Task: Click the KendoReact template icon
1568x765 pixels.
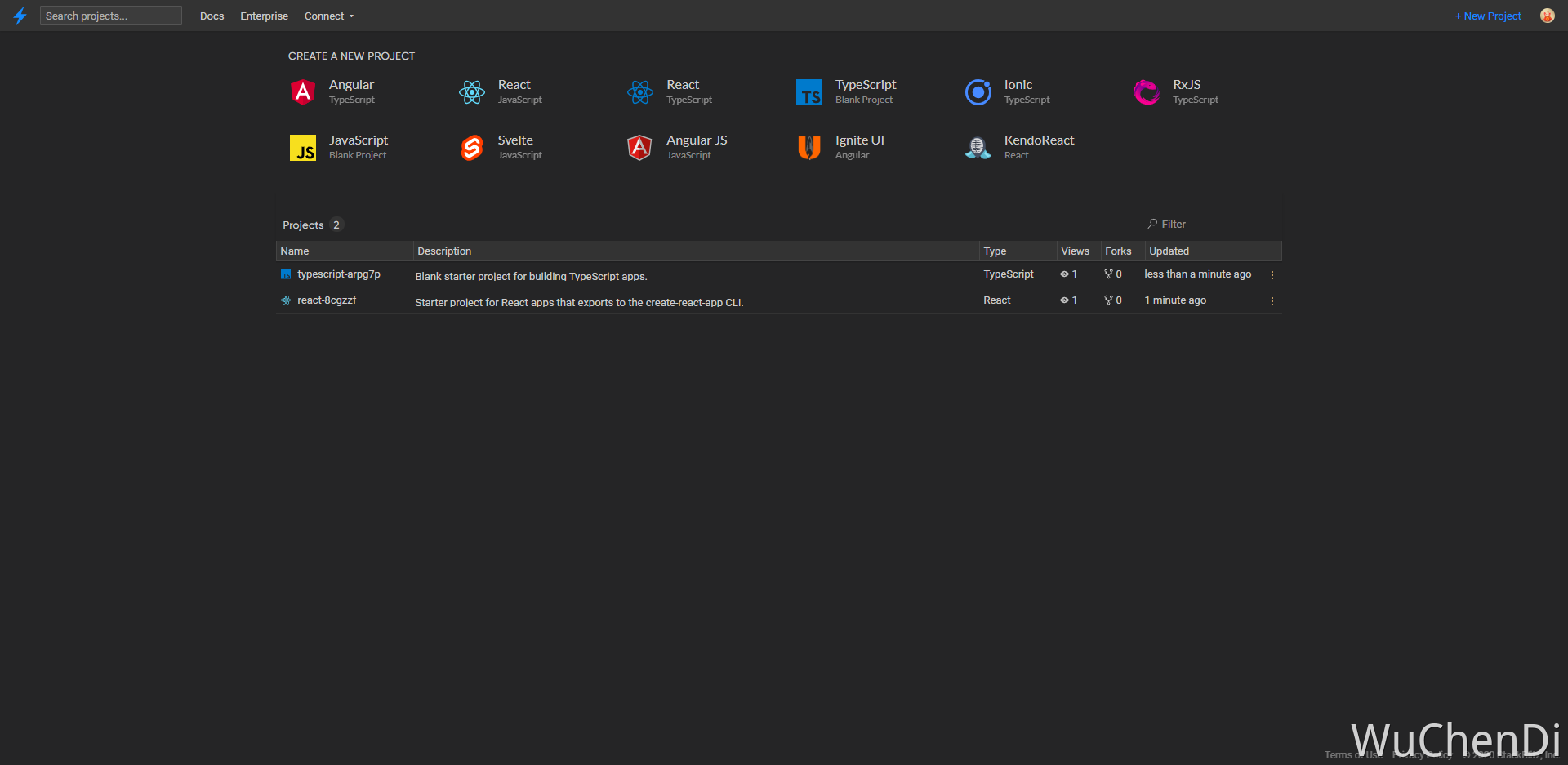Action: coord(978,148)
